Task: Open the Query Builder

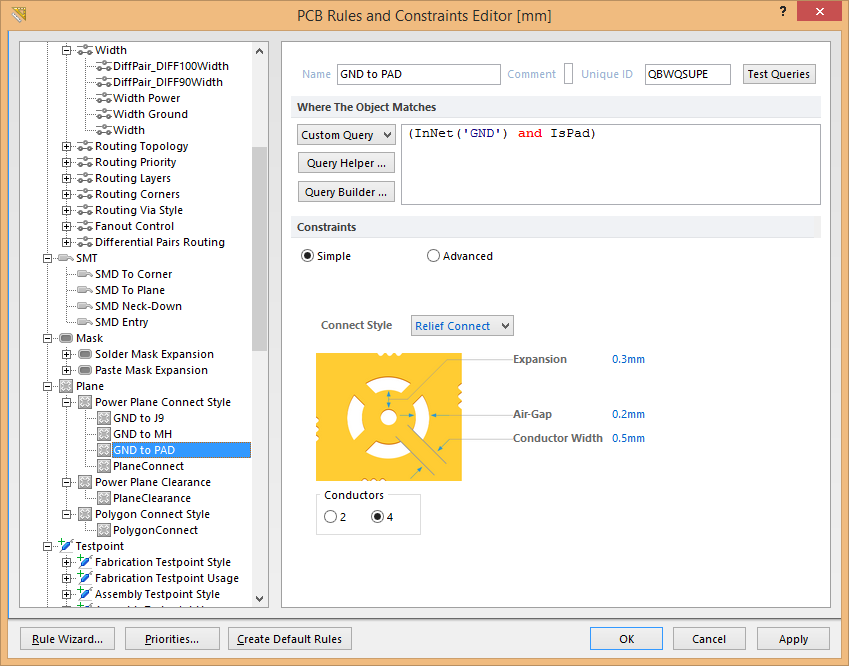Action: click(x=346, y=192)
